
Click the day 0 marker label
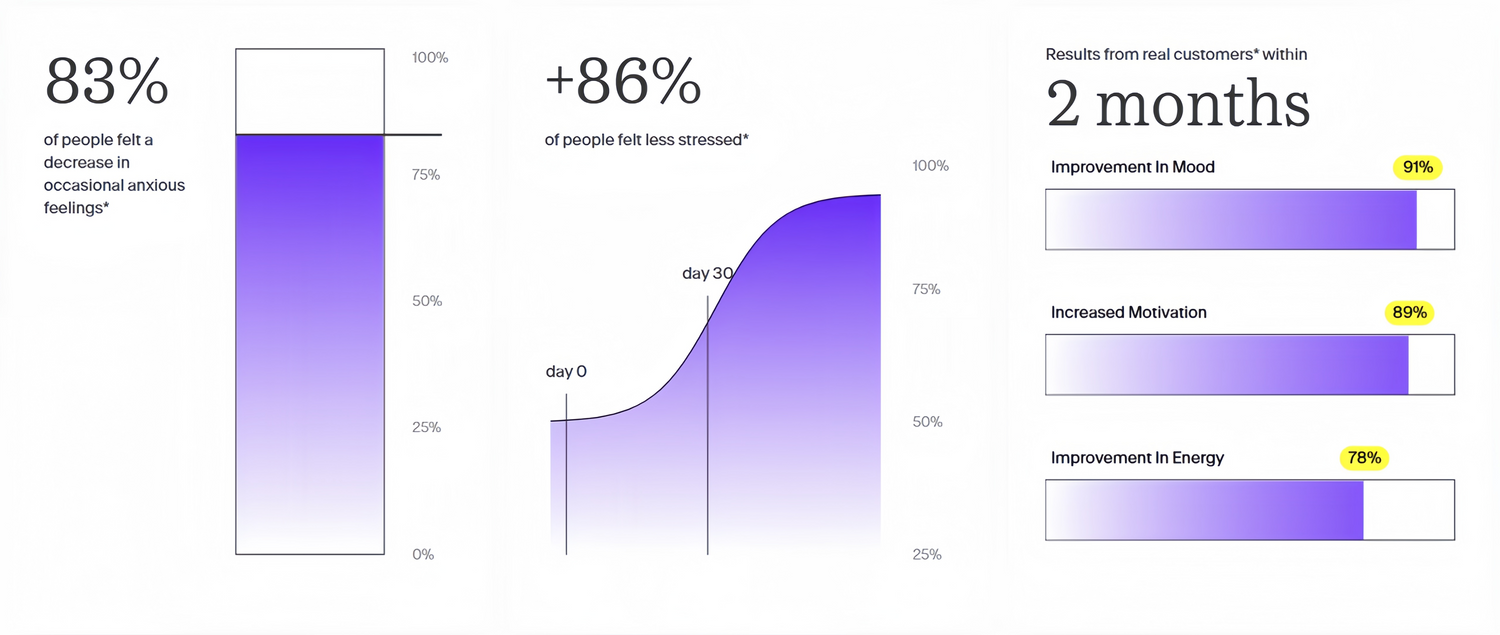click(x=566, y=372)
